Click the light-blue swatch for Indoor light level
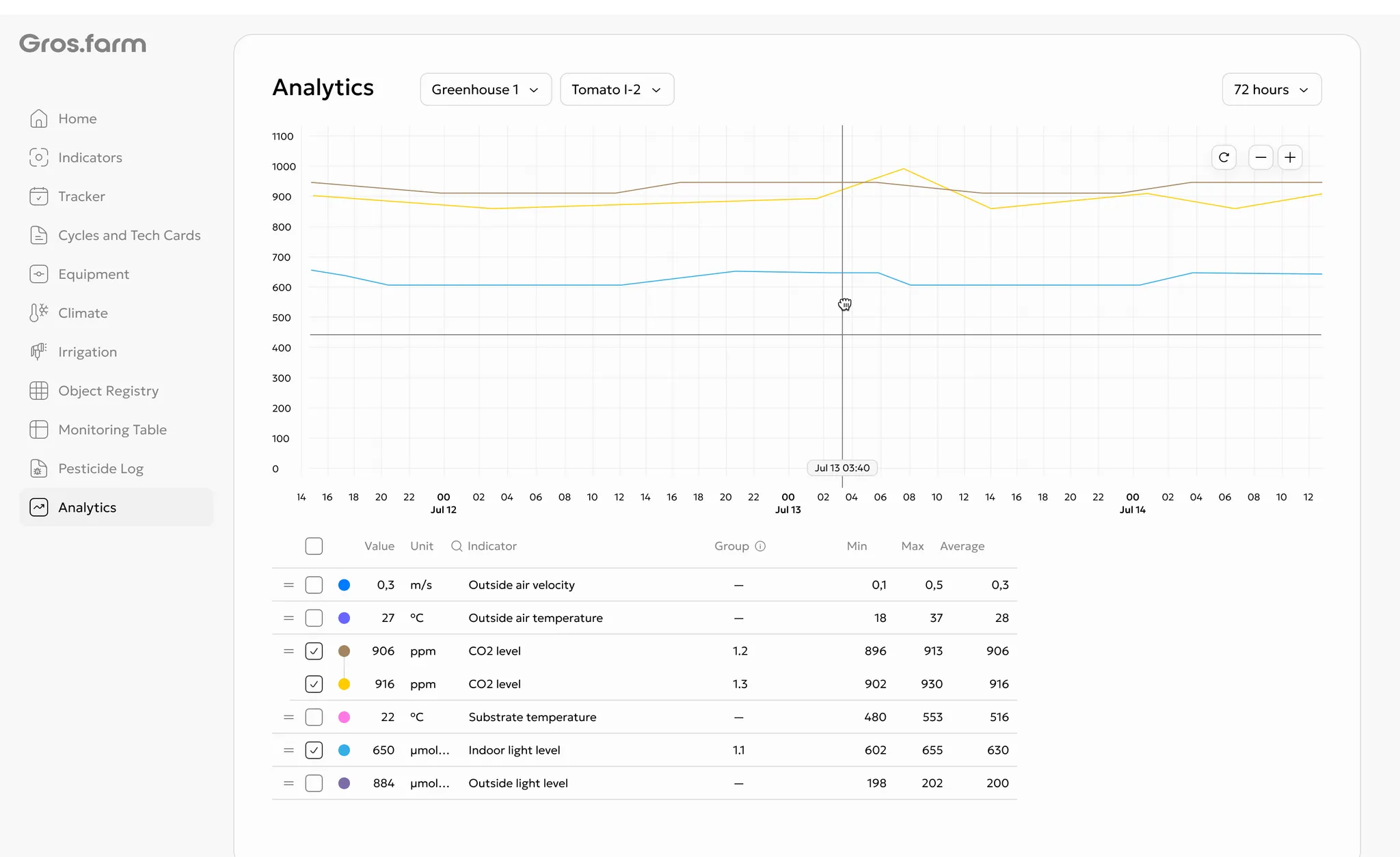Viewport: 1400px width, 857px height. pyautogui.click(x=345, y=750)
